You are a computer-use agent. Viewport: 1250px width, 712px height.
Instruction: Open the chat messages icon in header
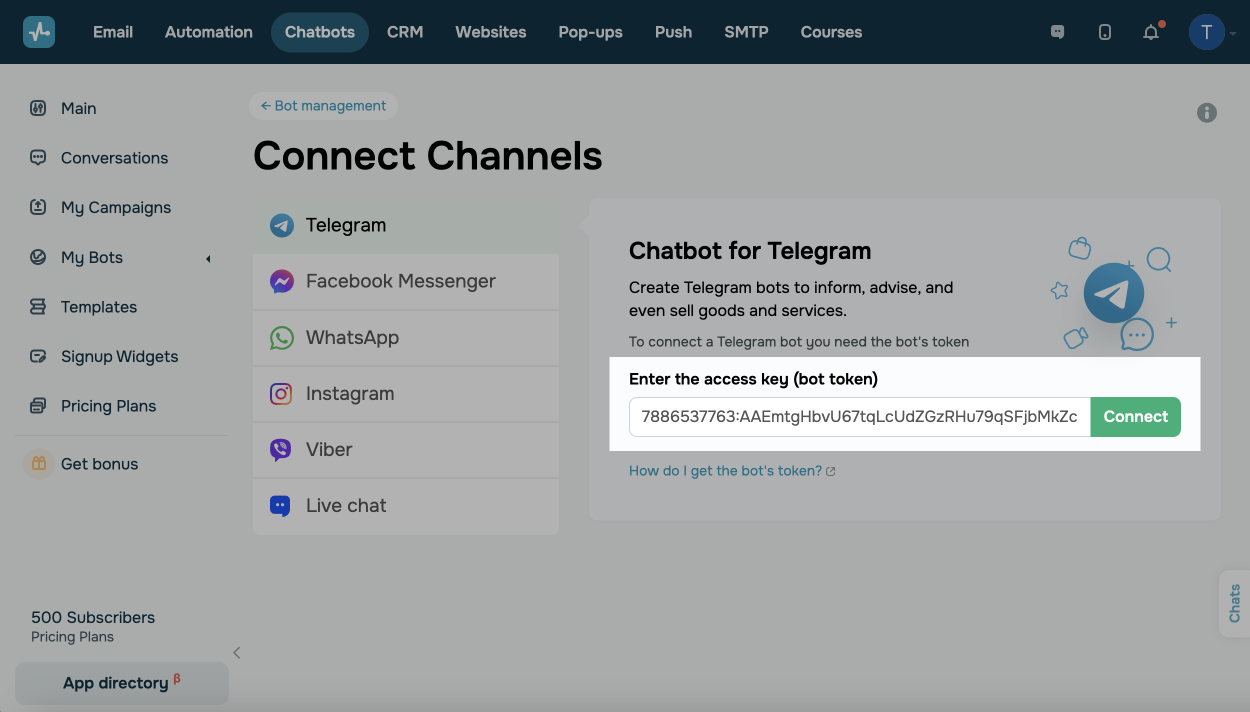[1057, 32]
